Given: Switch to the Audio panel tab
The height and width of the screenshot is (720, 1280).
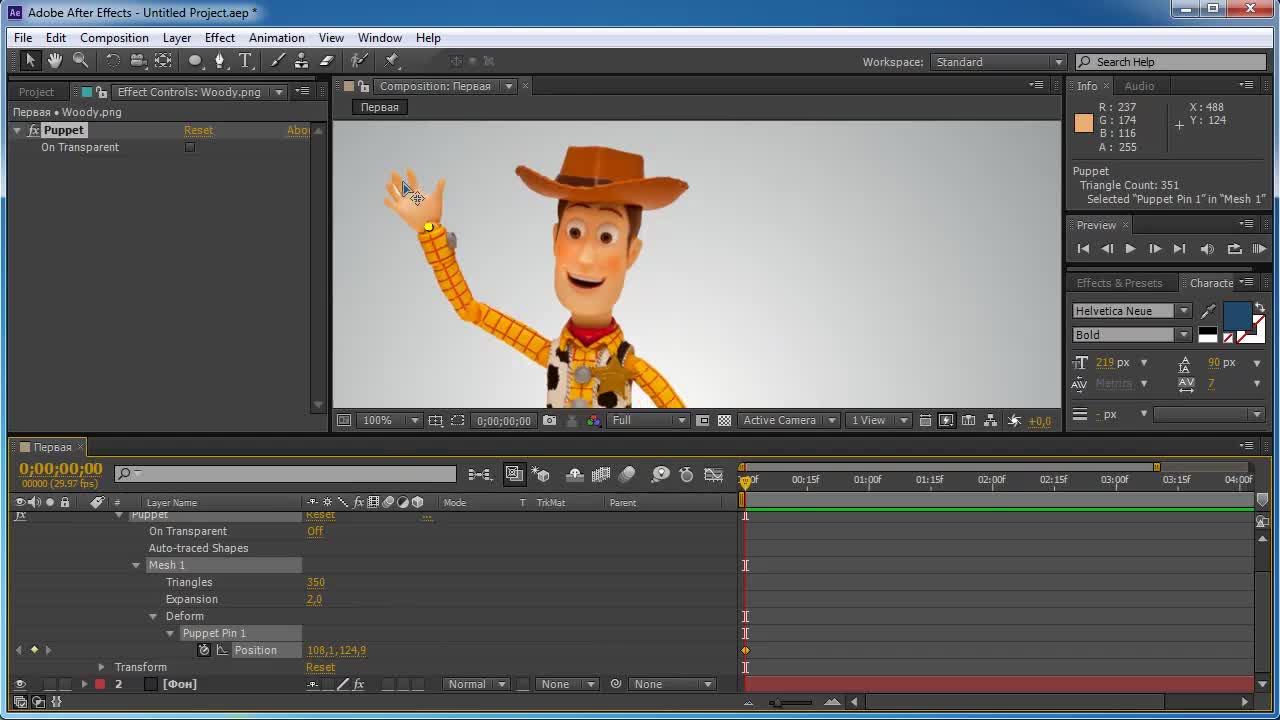Looking at the screenshot, I should [1139, 86].
